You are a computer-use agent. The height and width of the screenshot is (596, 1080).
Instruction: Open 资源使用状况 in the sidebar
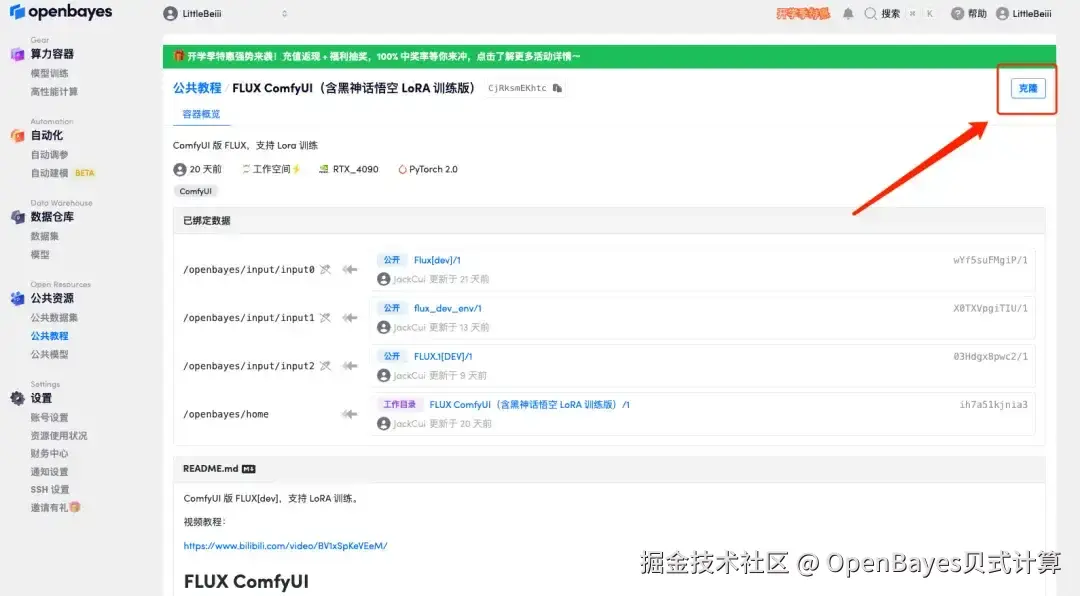[x=59, y=435]
